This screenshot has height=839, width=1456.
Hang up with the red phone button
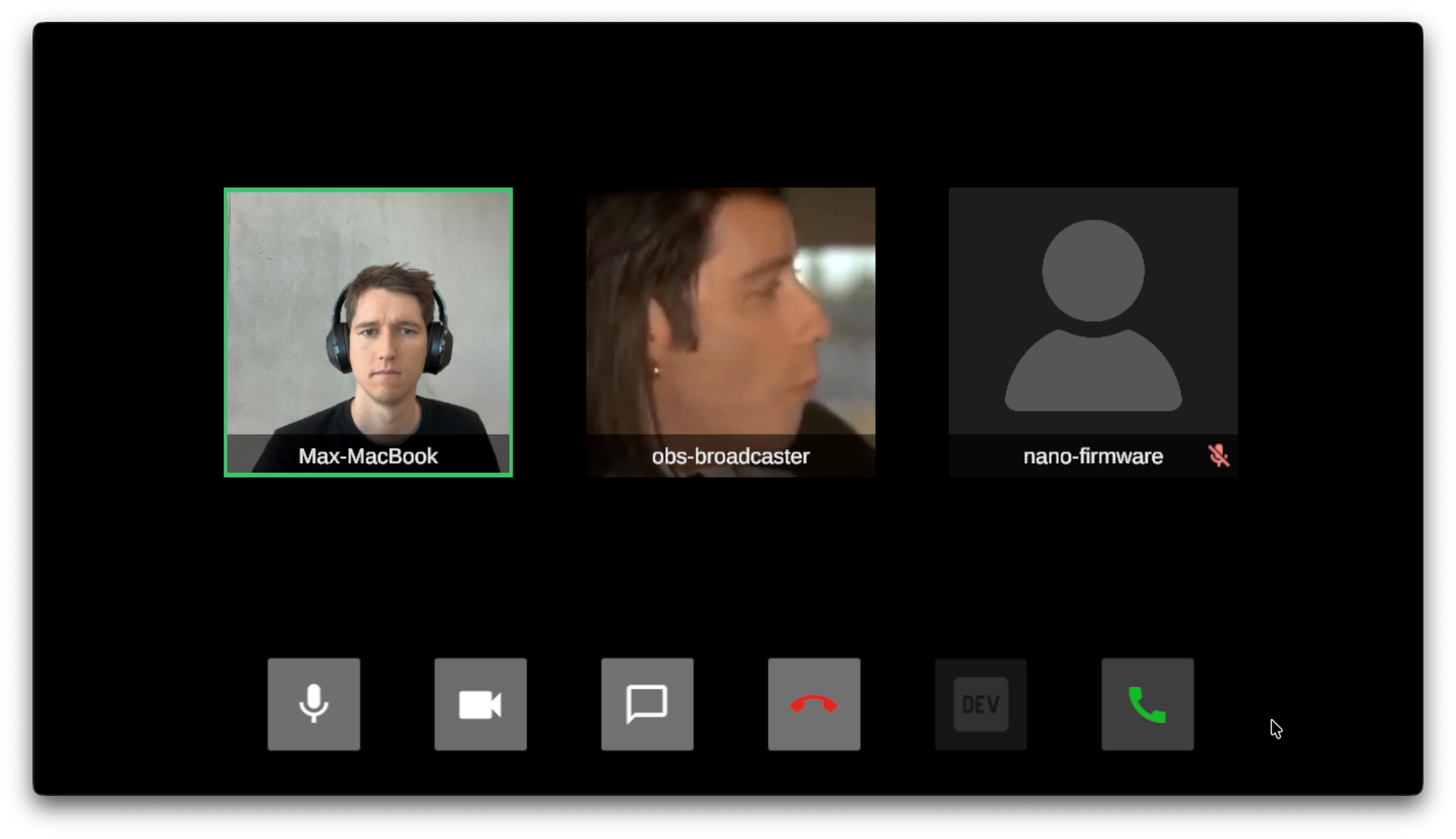[x=814, y=704]
